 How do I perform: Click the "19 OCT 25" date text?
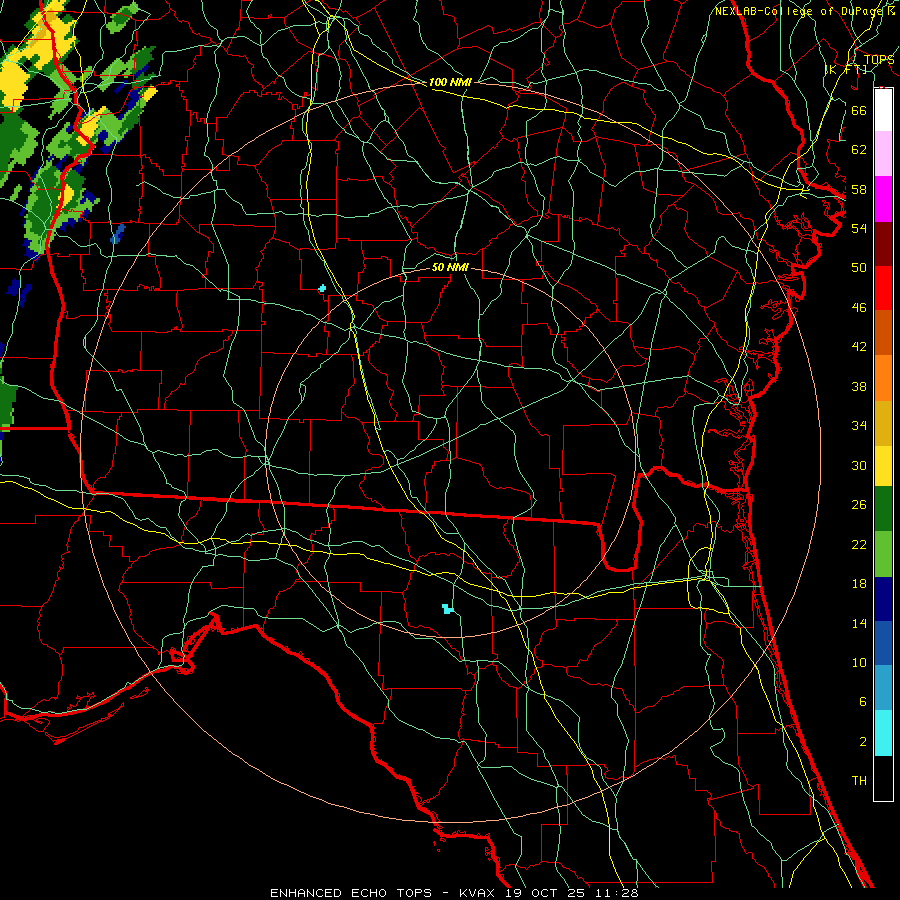pos(548,893)
